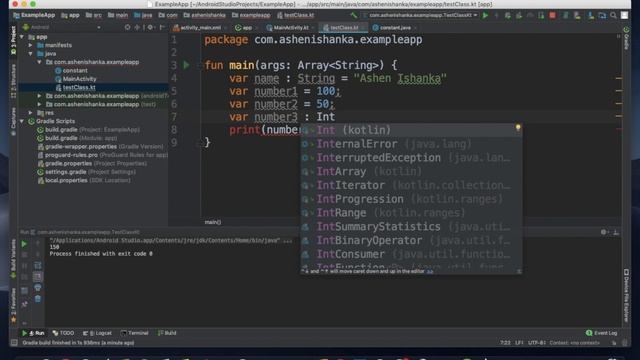Image resolution: width=640 pixels, height=360 pixels.
Task: Toggle the Favorites side tab
Action: pyautogui.click(x=13, y=304)
